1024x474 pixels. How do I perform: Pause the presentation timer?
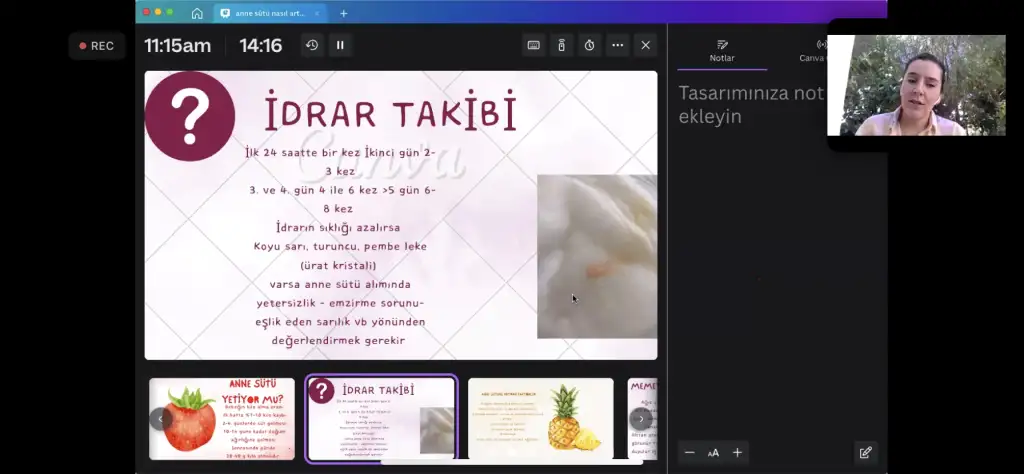click(x=340, y=45)
